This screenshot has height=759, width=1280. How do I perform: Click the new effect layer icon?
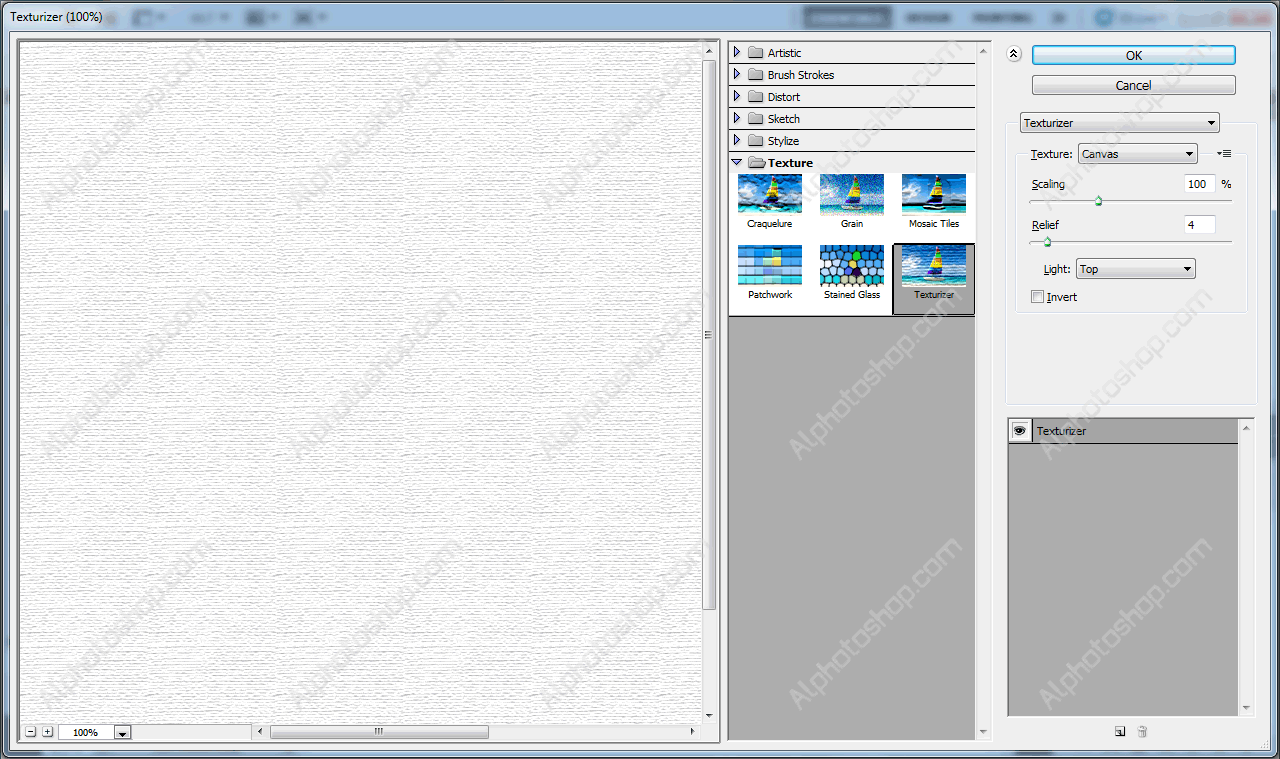click(1120, 732)
